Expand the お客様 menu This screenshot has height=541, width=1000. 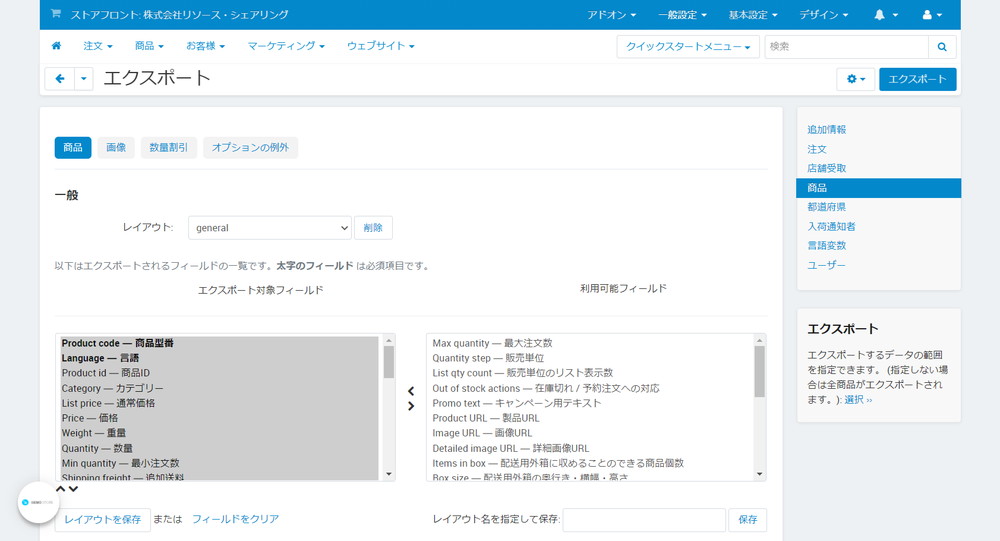(x=205, y=46)
